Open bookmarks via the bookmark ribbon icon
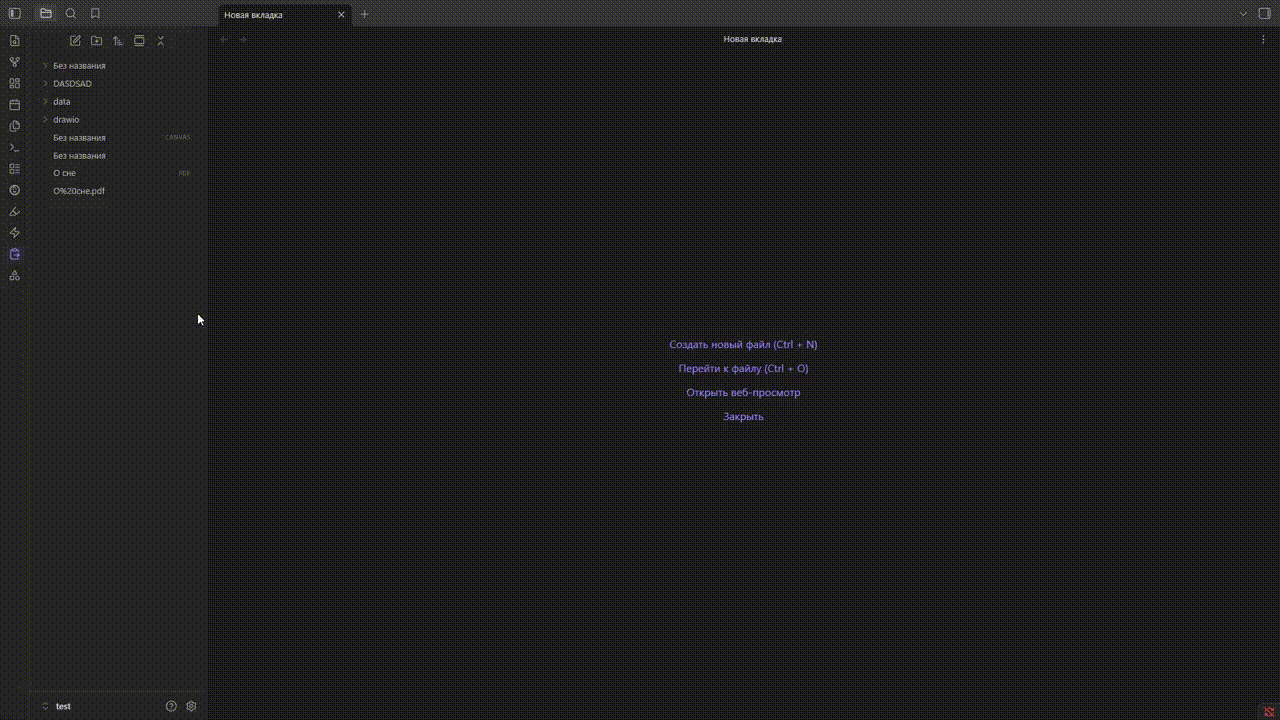The width and height of the screenshot is (1280, 720). 95,13
